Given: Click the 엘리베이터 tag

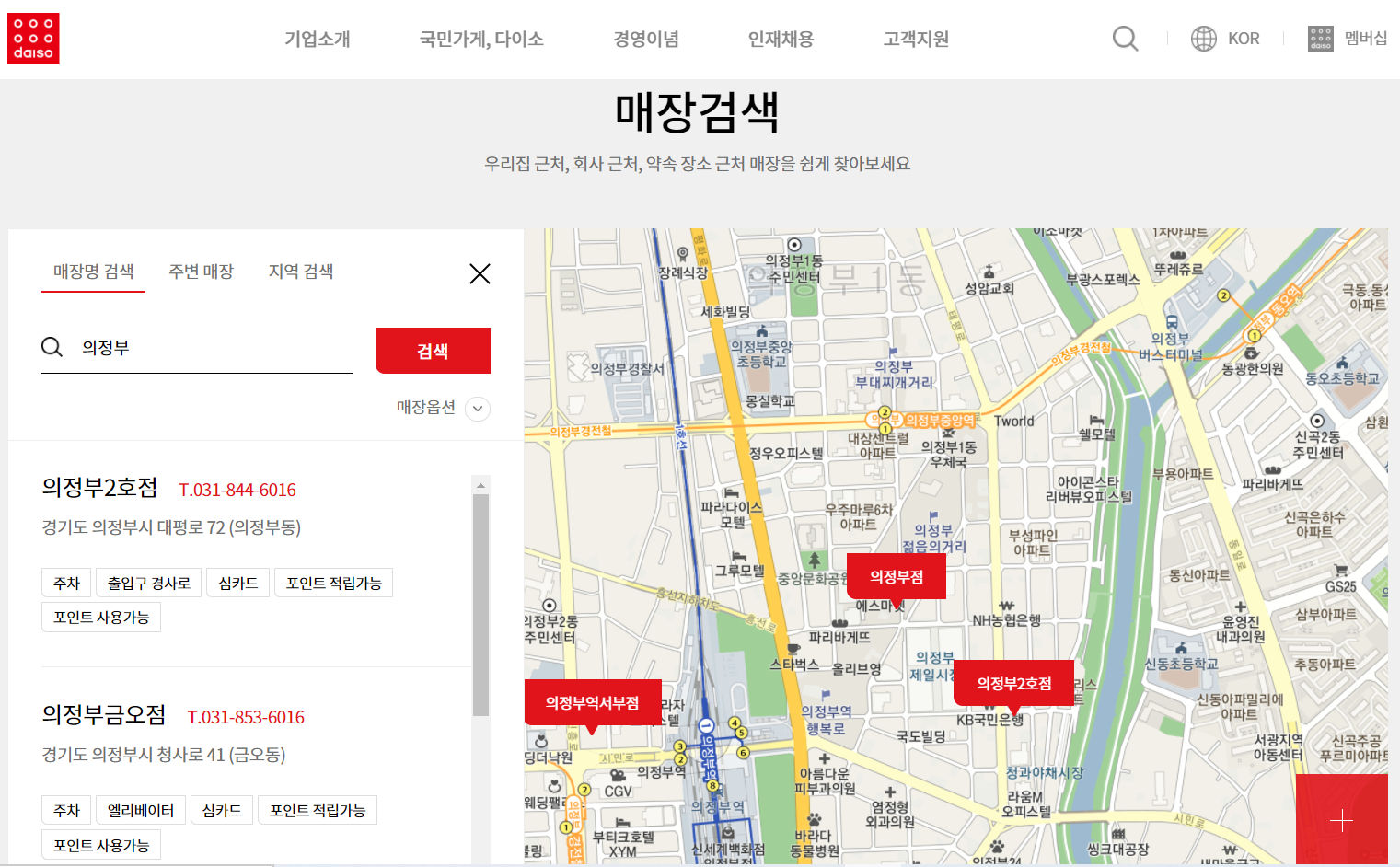Looking at the screenshot, I should [x=141, y=810].
